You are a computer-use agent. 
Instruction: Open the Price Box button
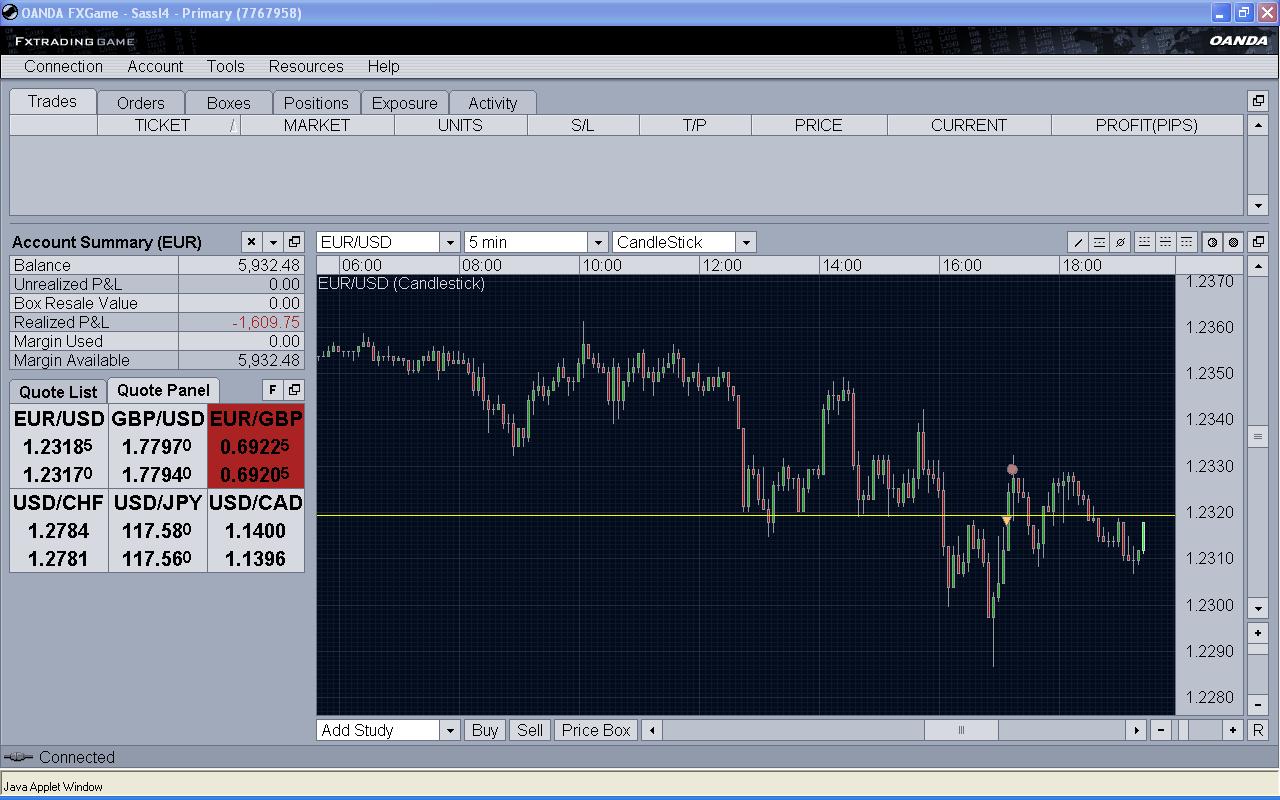click(596, 730)
